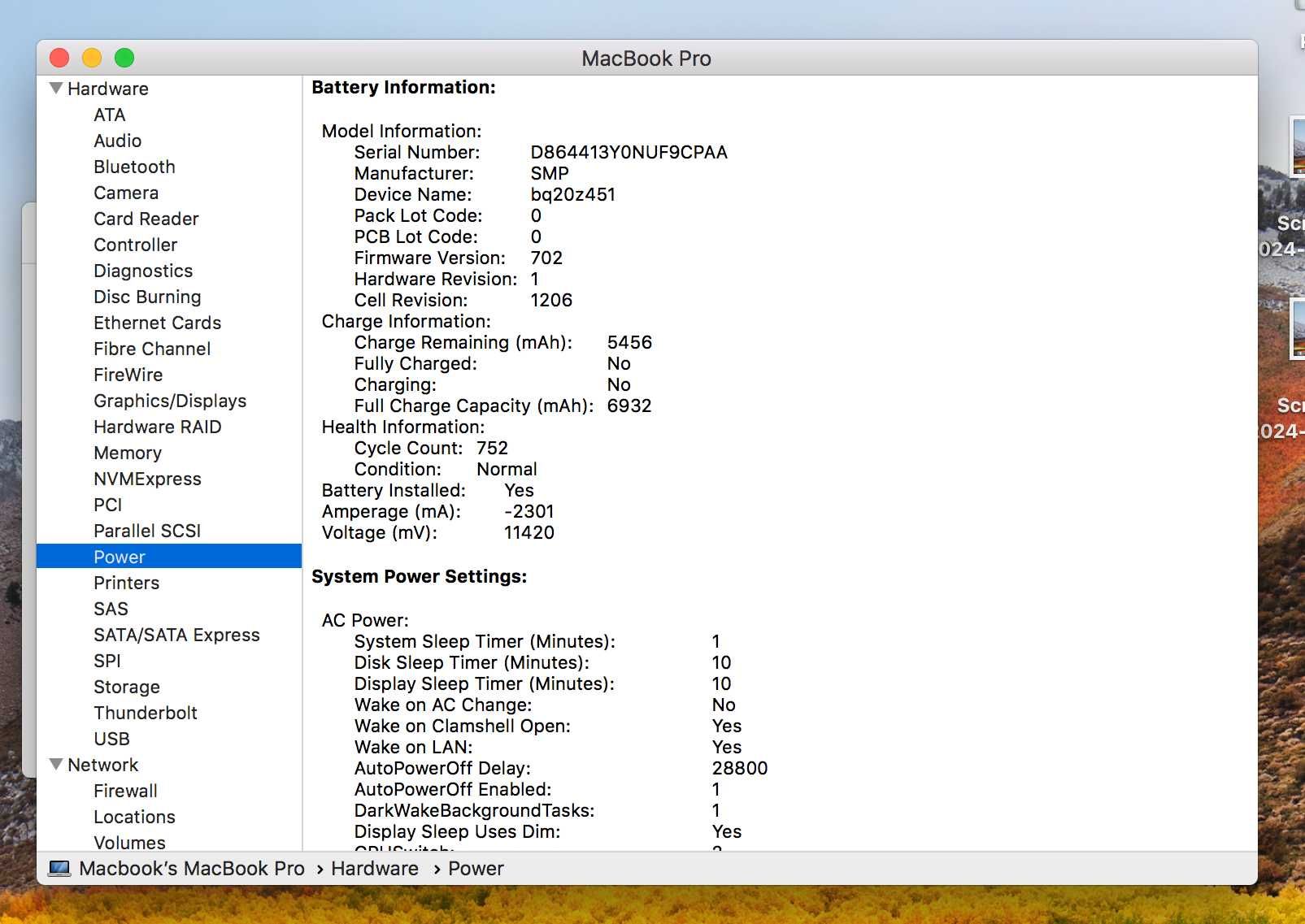1305x924 pixels.
Task: Open Memory information
Action: click(x=128, y=453)
